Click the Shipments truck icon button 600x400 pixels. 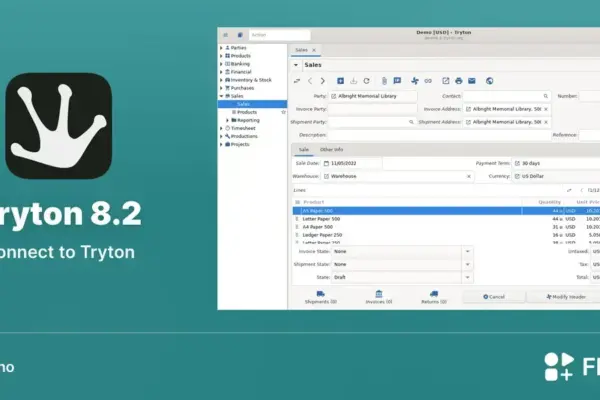pos(321,297)
